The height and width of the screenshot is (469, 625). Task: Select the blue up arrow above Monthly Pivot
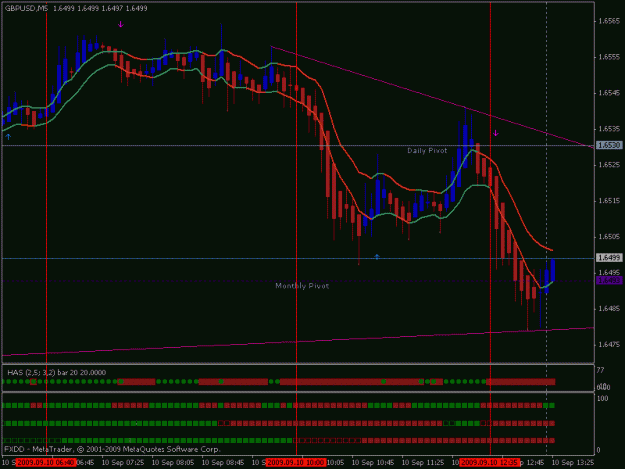click(377, 257)
